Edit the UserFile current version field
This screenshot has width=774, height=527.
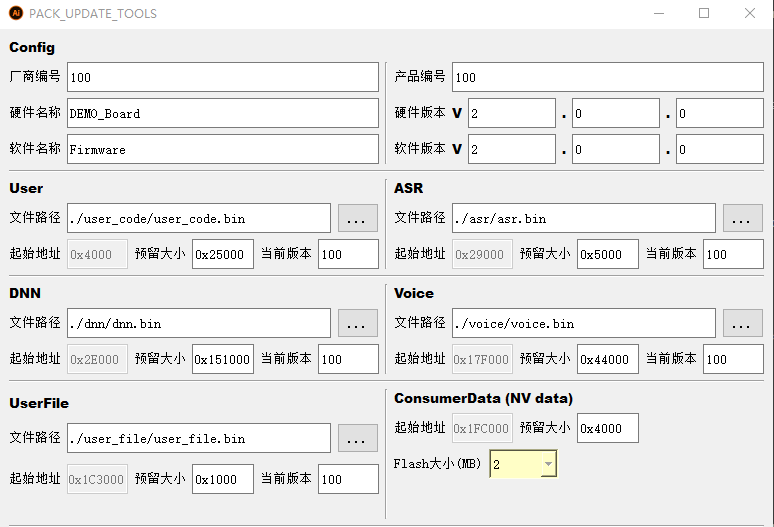348,479
